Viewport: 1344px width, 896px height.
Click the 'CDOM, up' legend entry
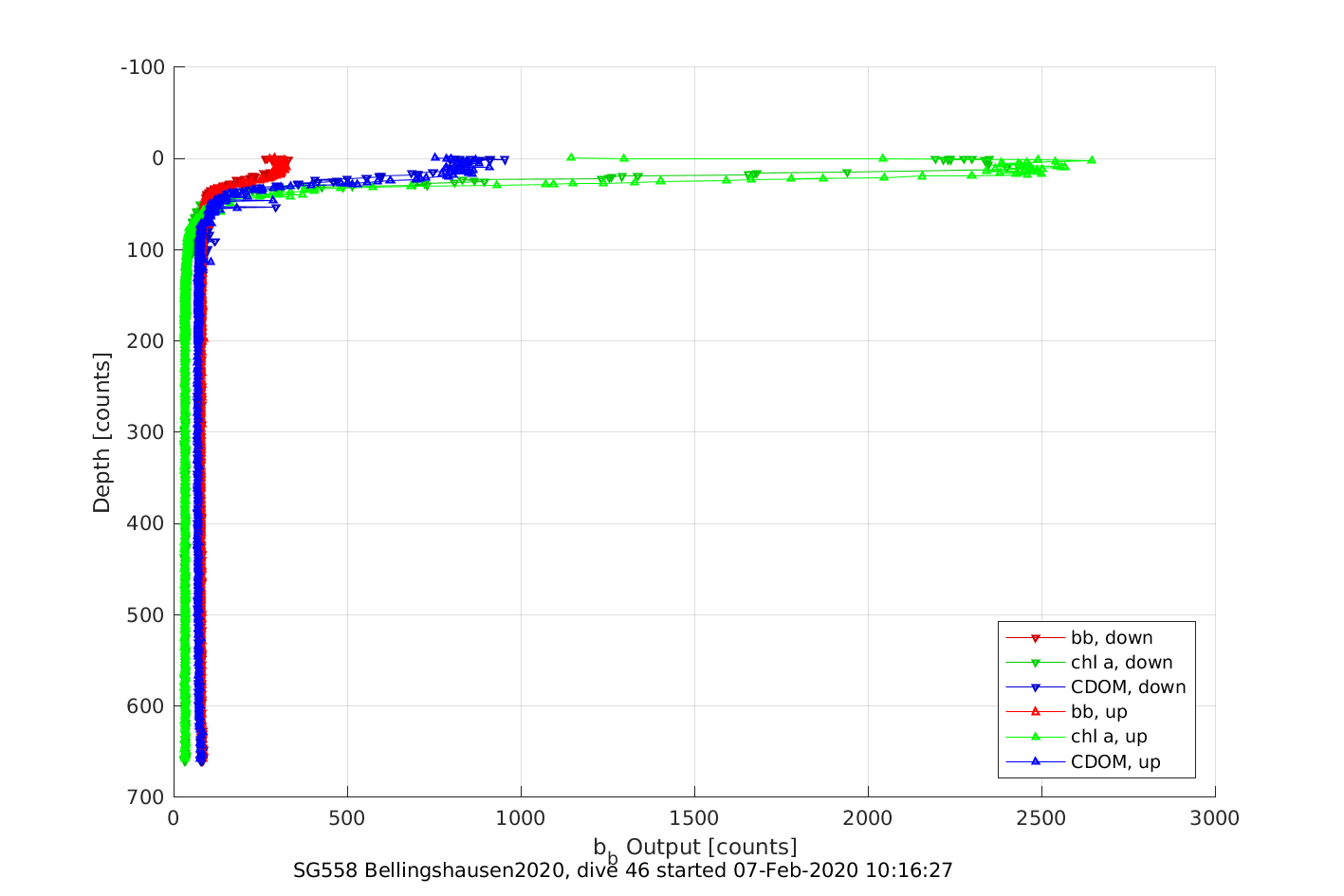[1083, 761]
